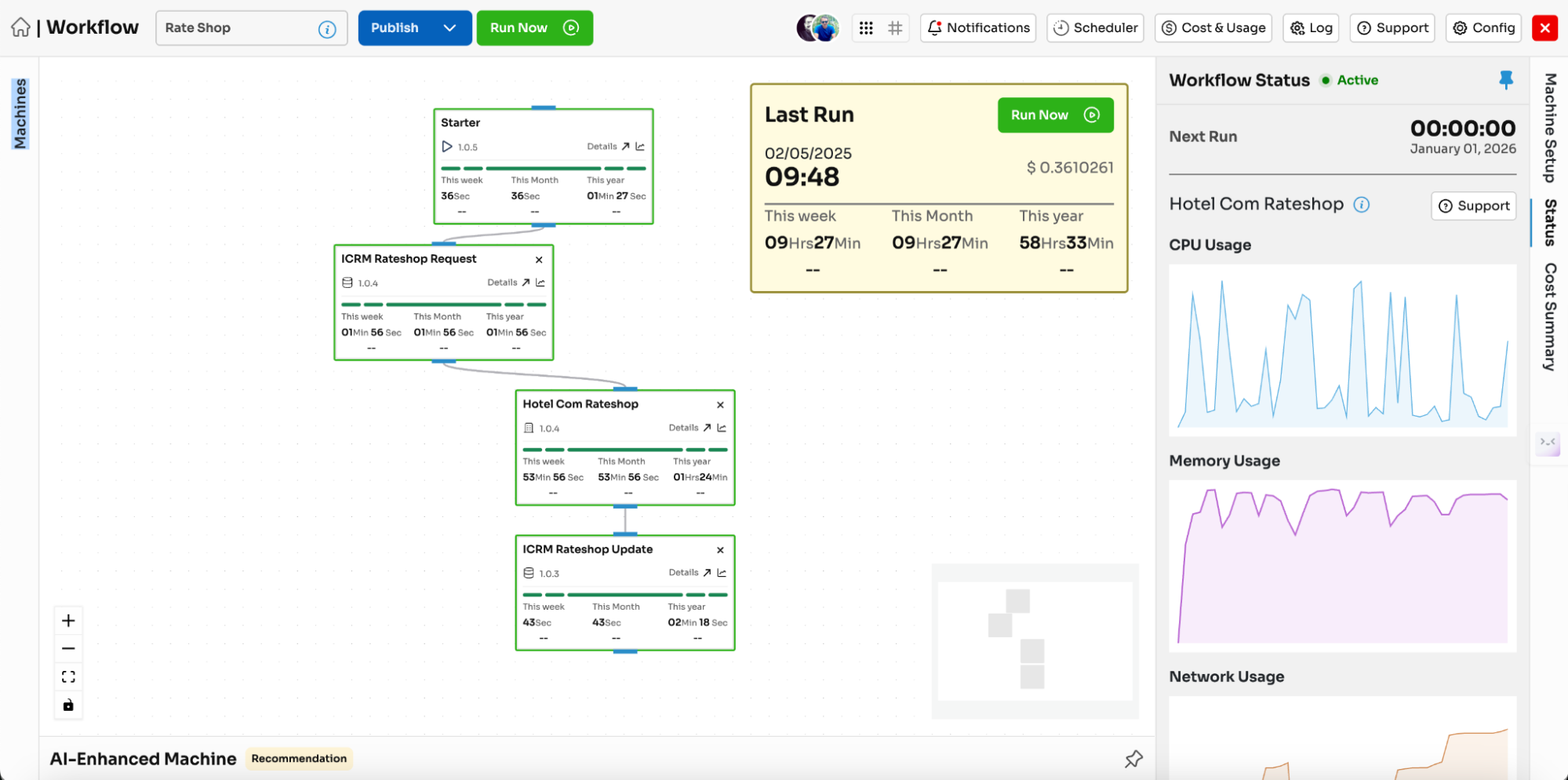This screenshot has width=1568, height=780.
Task: Remove ICRM Rateshop Request node
Action: pos(539,260)
